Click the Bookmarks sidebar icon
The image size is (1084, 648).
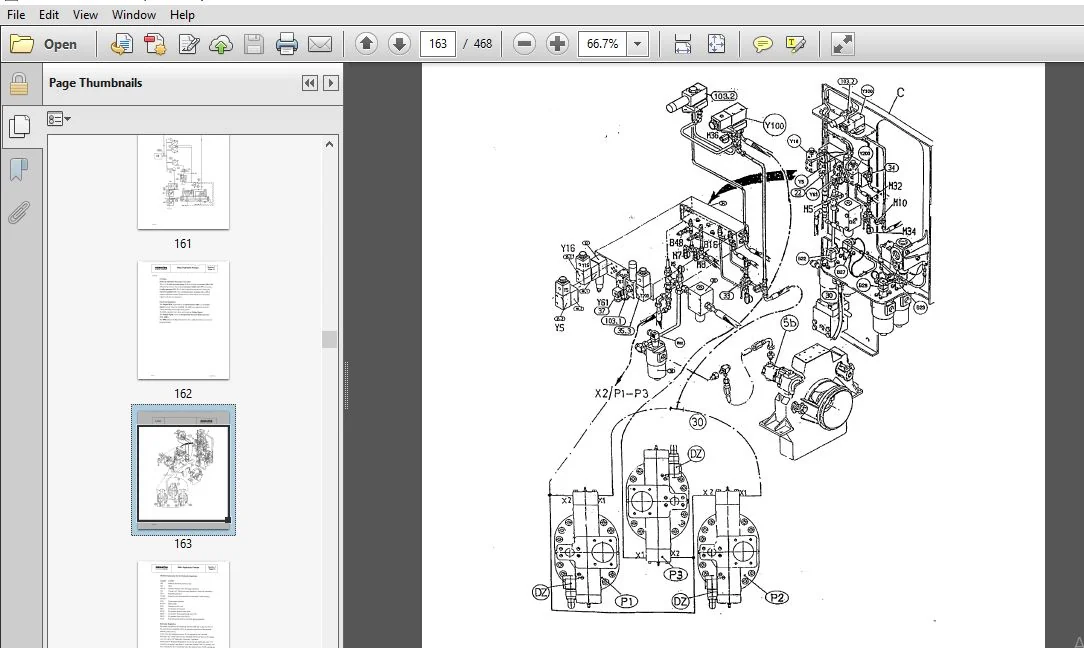tap(19, 169)
